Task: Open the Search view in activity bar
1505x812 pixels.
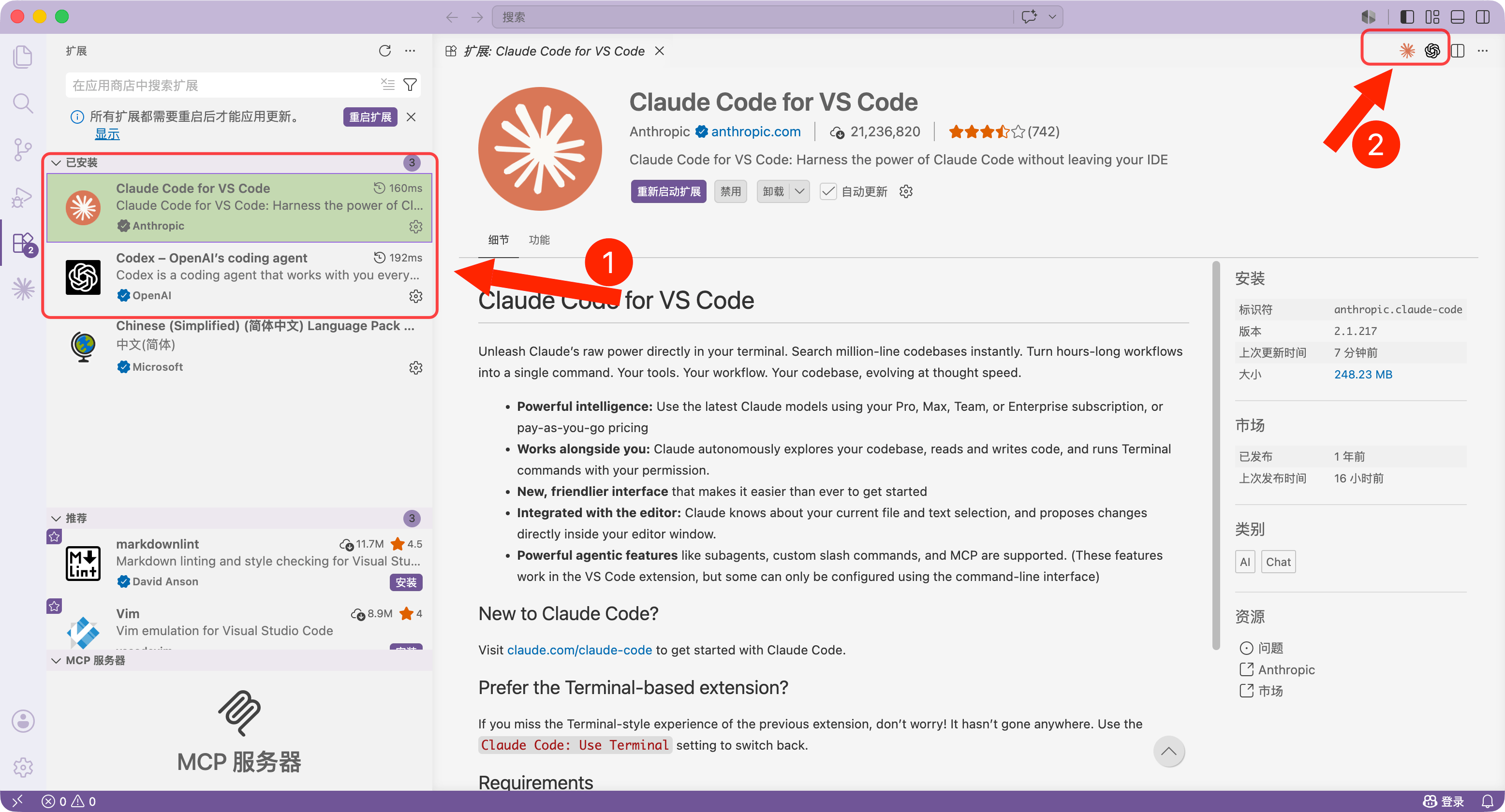Action: pyautogui.click(x=23, y=103)
